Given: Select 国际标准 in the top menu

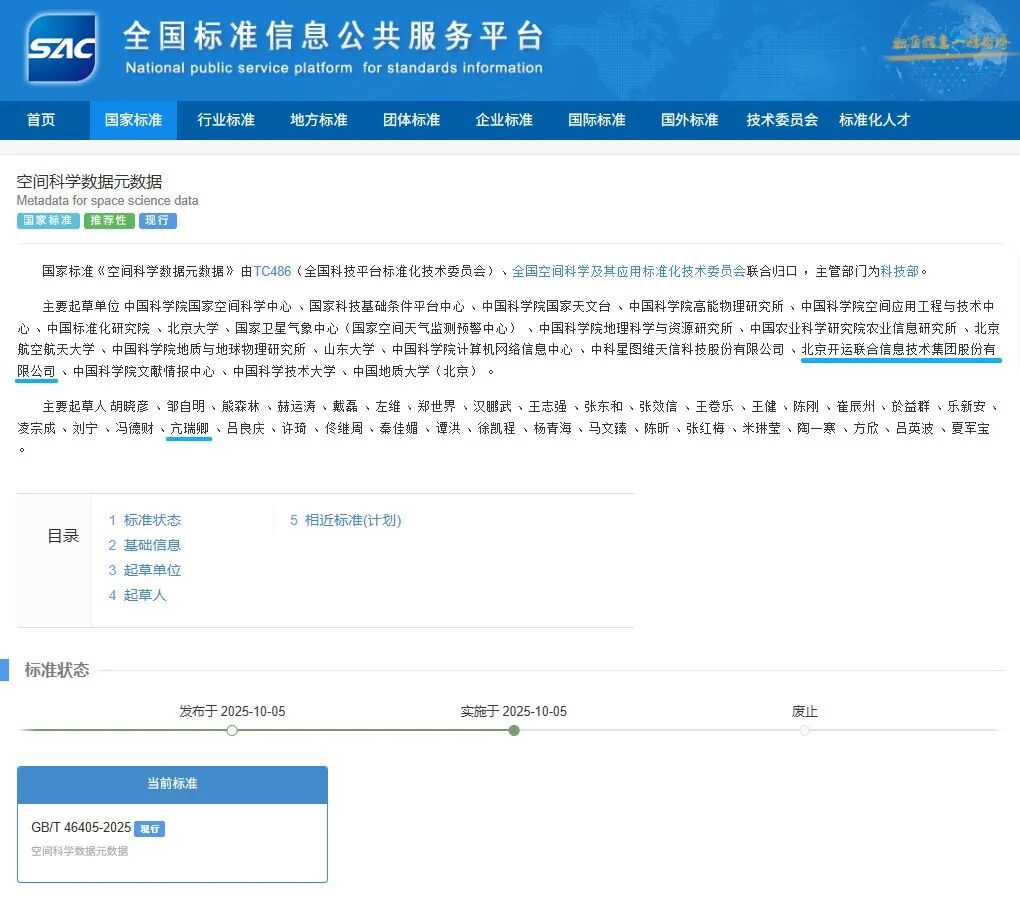Looking at the screenshot, I should pos(597,120).
